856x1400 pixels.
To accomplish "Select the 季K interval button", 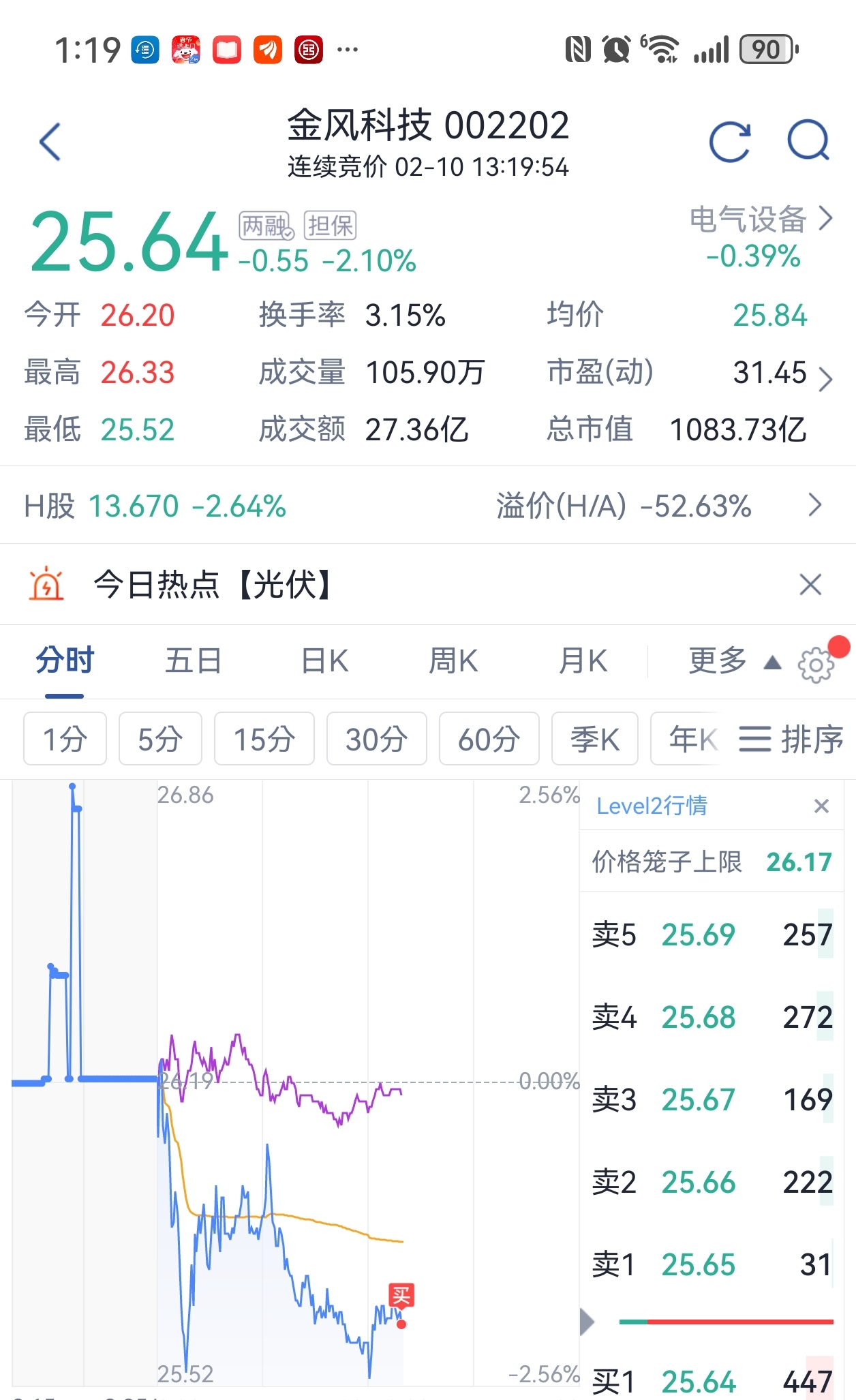I will (595, 739).
